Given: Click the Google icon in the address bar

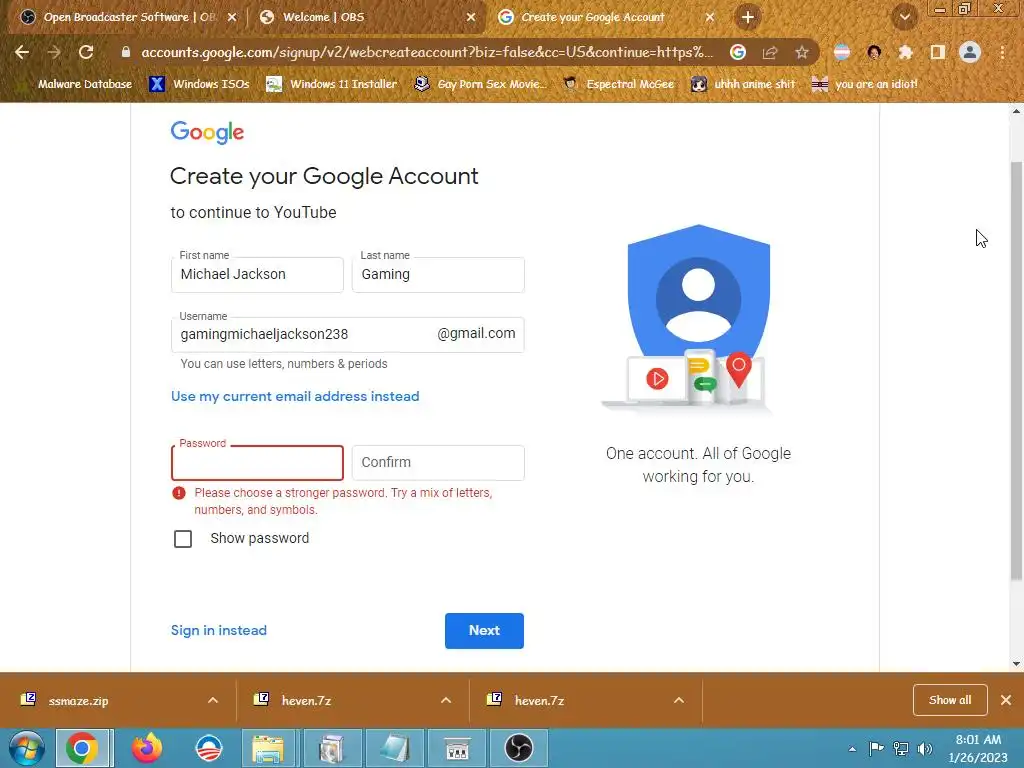Looking at the screenshot, I should click(x=738, y=52).
